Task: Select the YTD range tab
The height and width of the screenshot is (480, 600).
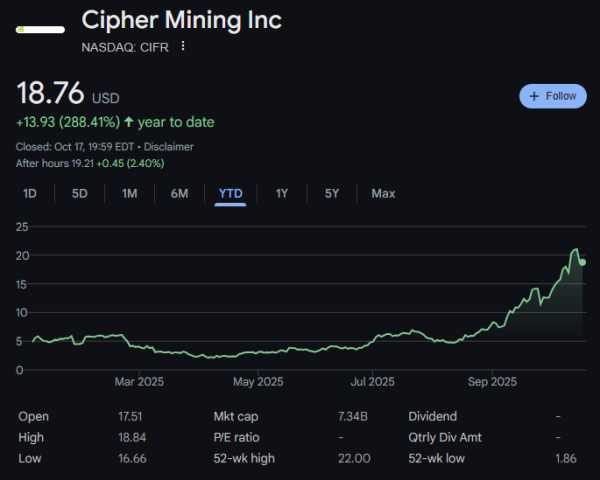Action: [231, 193]
